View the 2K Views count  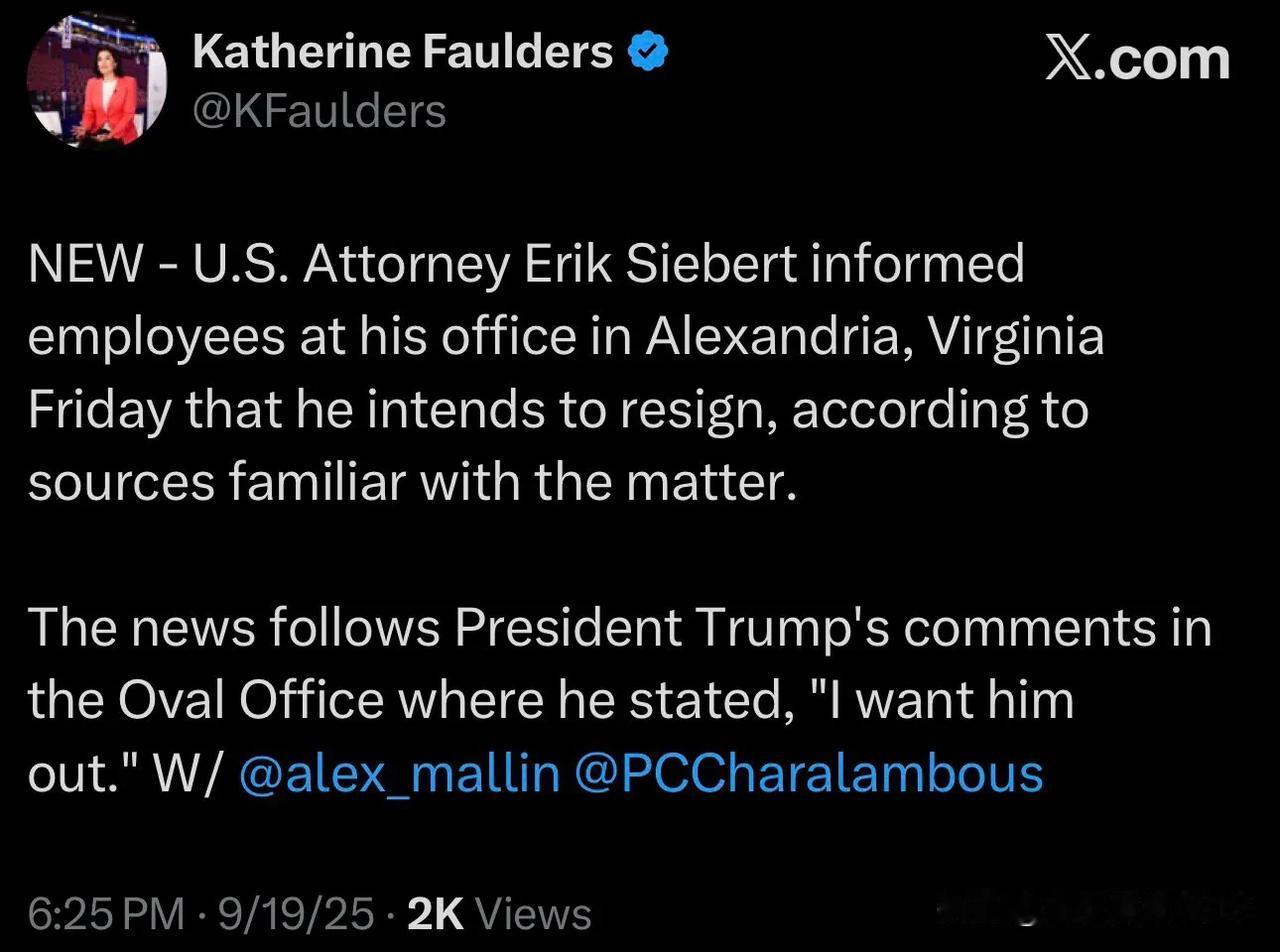pos(500,914)
